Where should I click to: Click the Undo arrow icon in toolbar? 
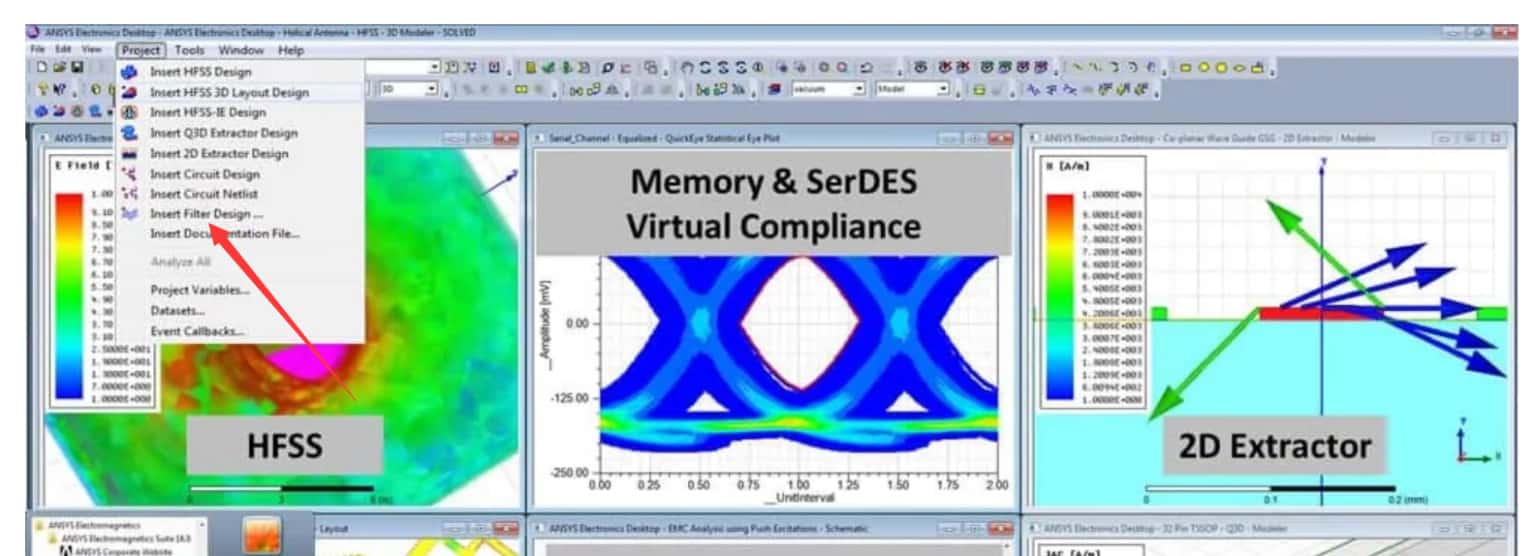tap(867, 68)
